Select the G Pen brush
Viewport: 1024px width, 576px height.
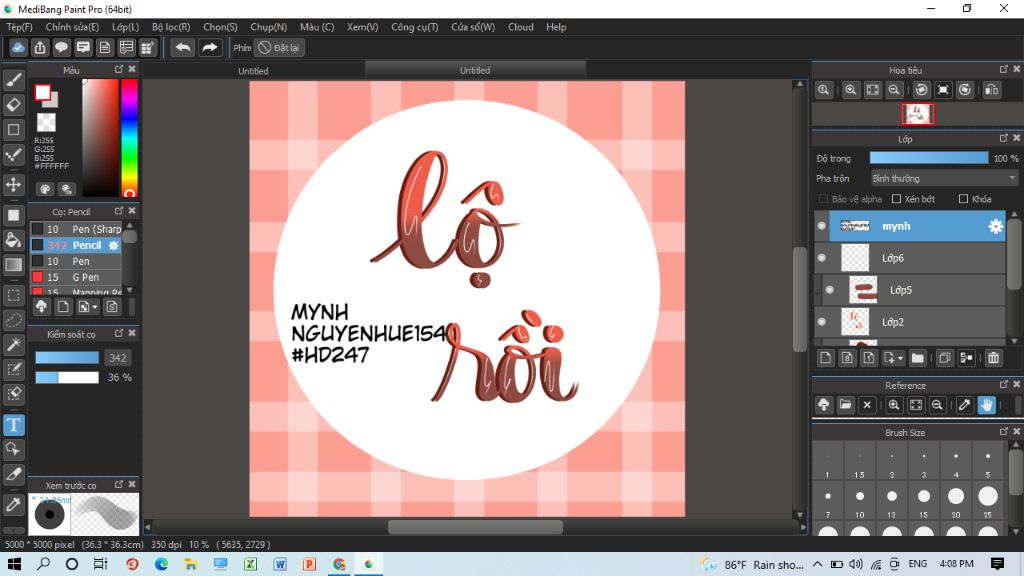click(x=76, y=277)
